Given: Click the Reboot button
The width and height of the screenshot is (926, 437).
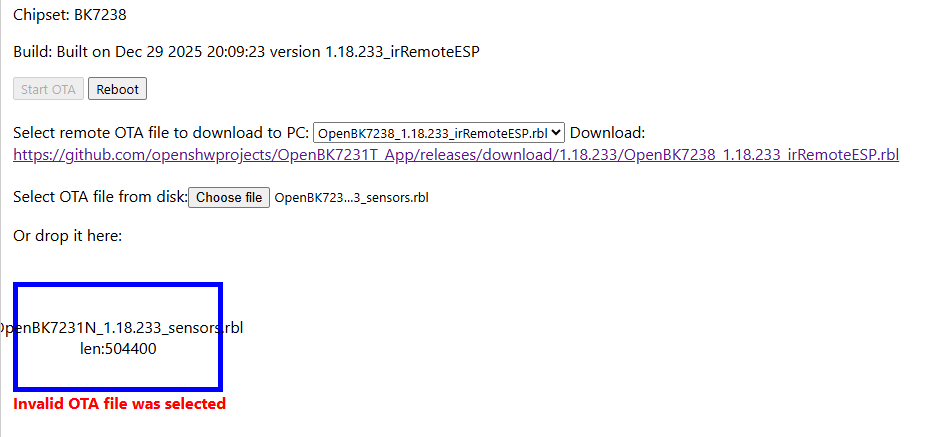Looking at the screenshot, I should [118, 89].
